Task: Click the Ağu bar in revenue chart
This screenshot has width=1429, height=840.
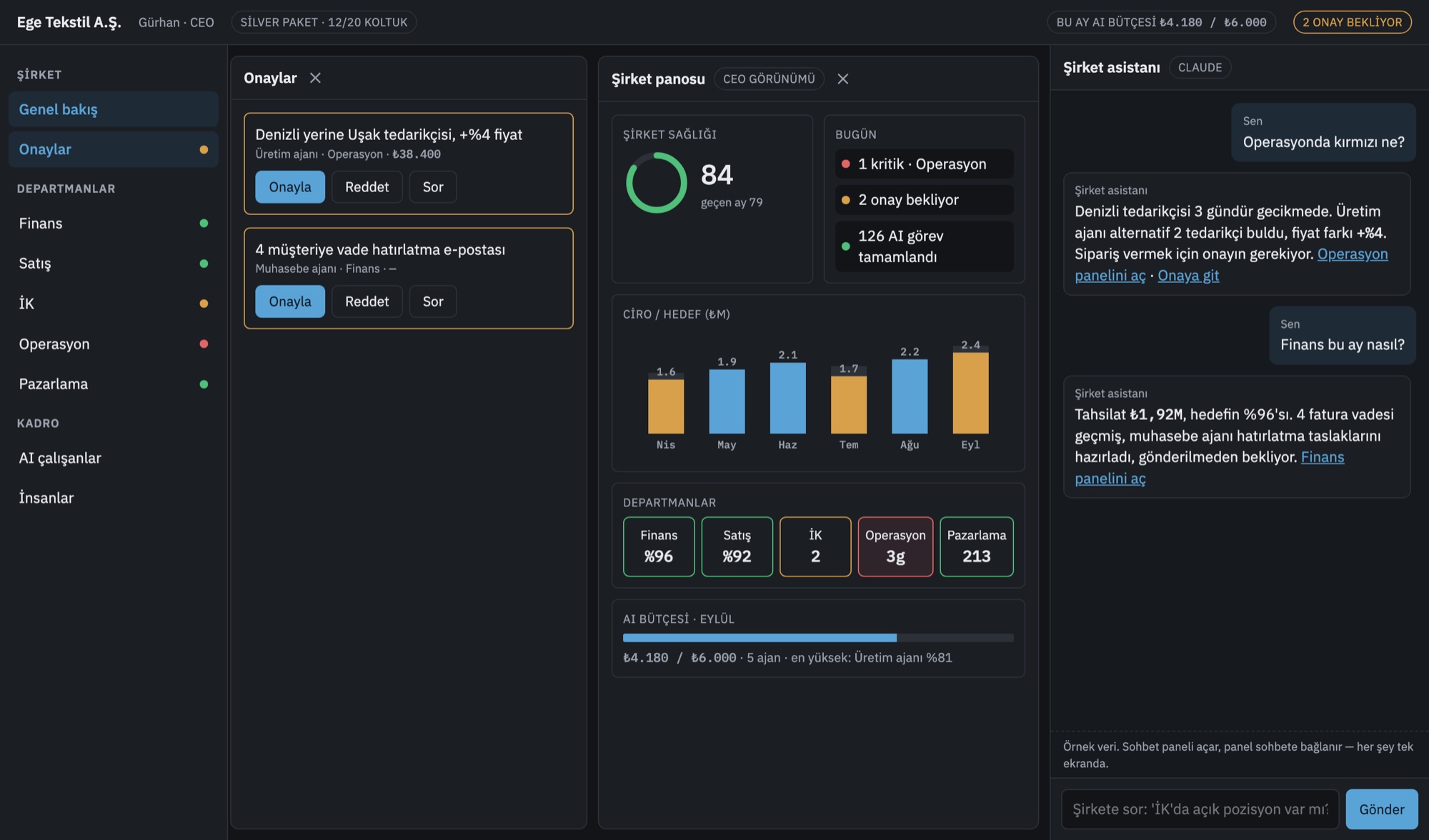Action: 910,396
